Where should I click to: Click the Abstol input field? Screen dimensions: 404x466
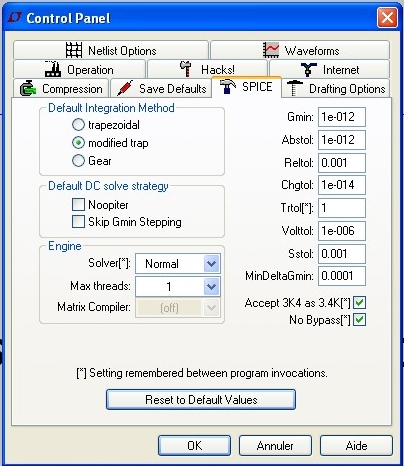[x=342, y=140]
